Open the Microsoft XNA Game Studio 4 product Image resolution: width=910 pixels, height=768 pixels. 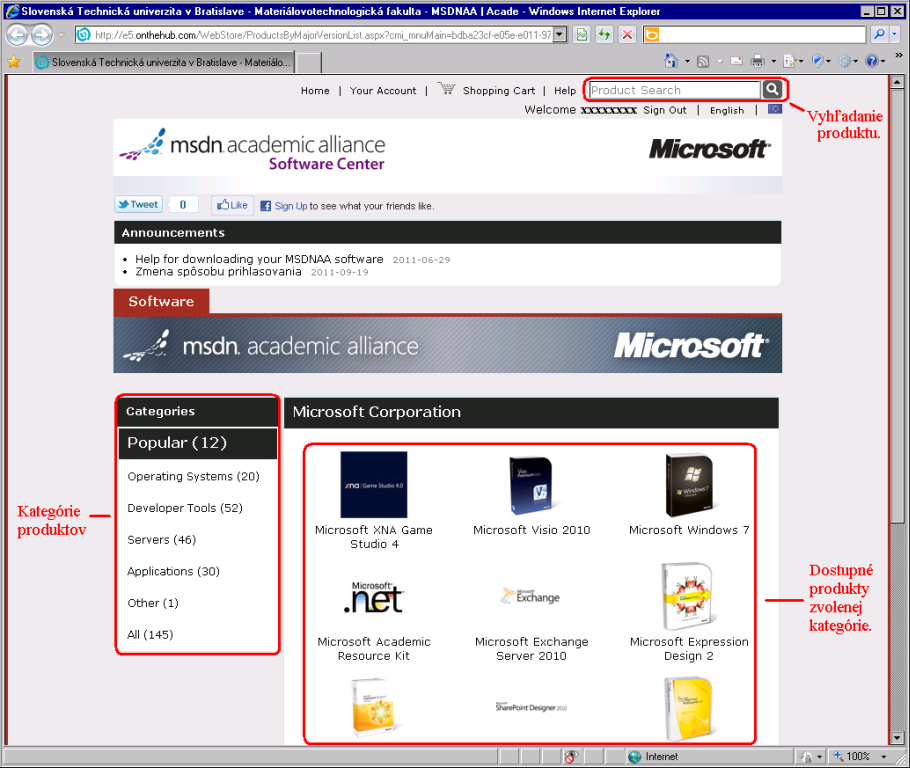click(374, 500)
